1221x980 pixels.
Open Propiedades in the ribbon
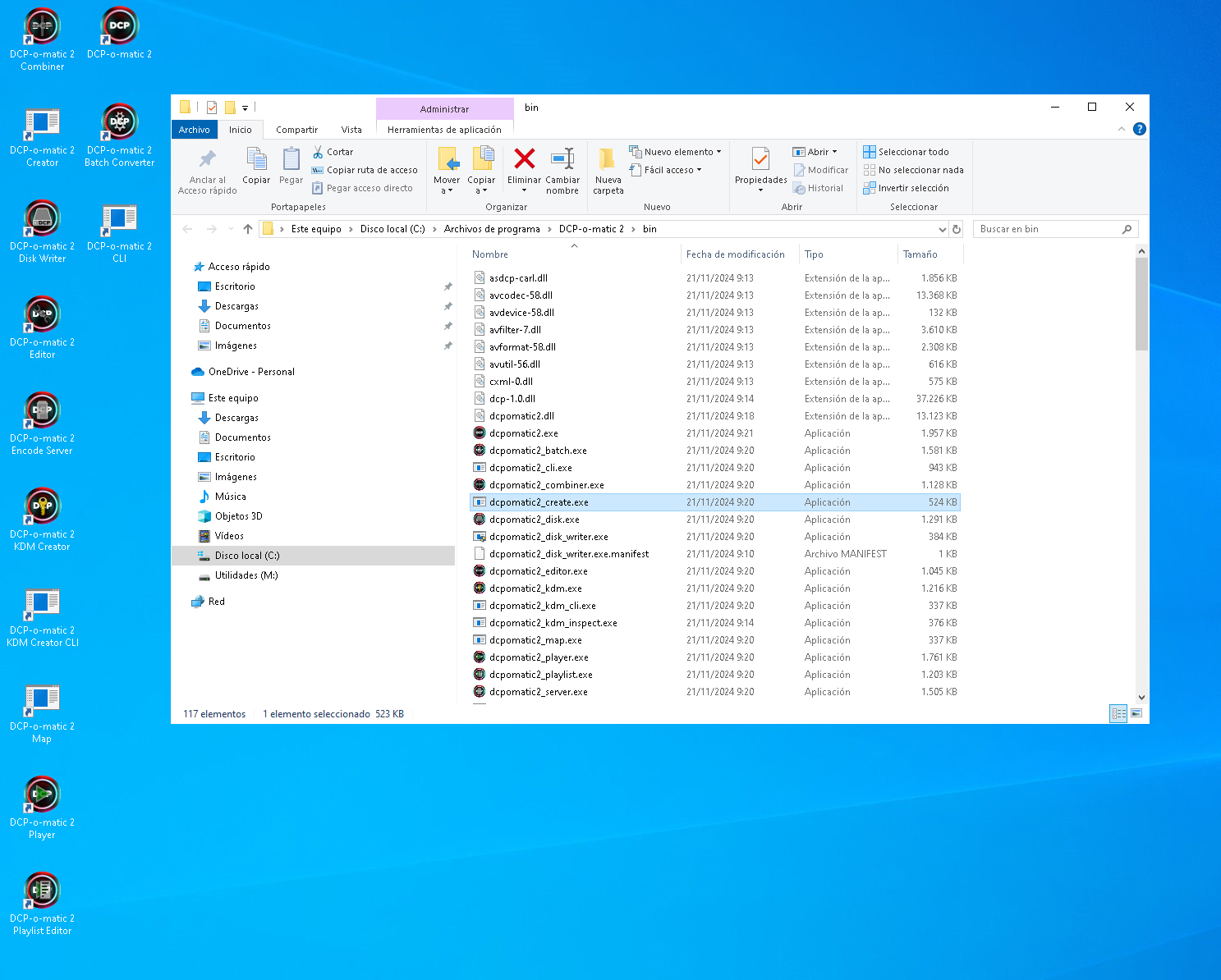click(760, 159)
